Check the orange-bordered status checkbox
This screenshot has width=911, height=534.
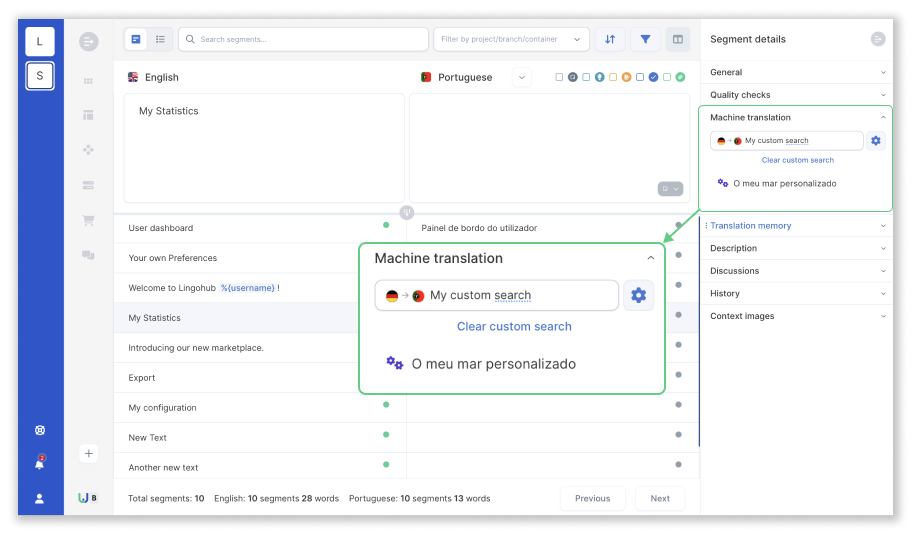pos(613,77)
